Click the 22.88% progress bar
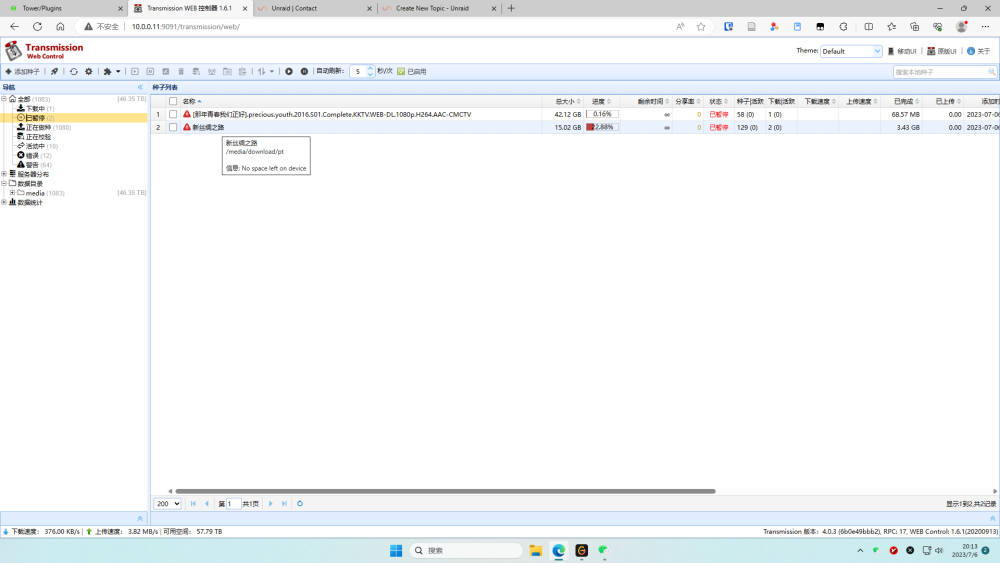 (x=602, y=127)
